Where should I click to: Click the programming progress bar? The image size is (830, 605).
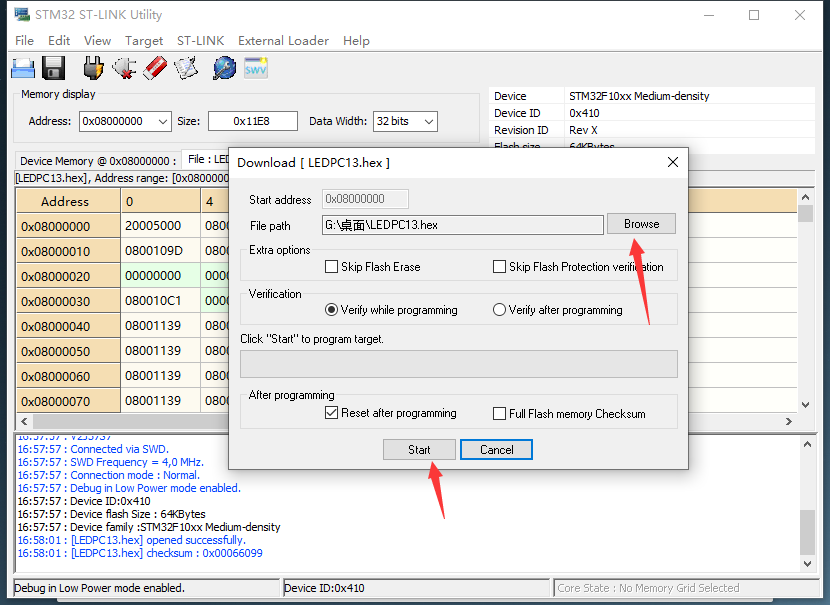tap(458, 364)
